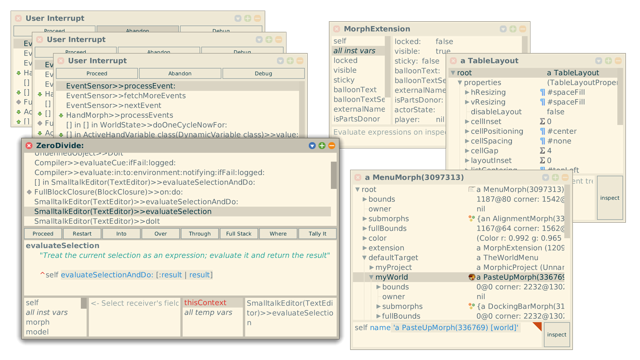Expand the MenuMorph explorer window via green icon
Viewport: 640px width, 360px height.
pyautogui.click(x=555, y=178)
